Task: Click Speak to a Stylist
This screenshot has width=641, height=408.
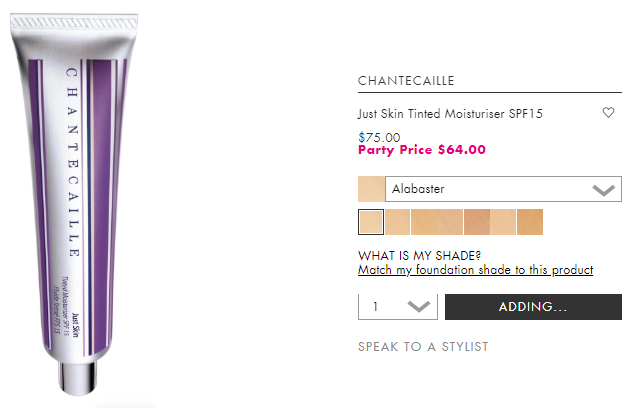Action: (x=423, y=347)
